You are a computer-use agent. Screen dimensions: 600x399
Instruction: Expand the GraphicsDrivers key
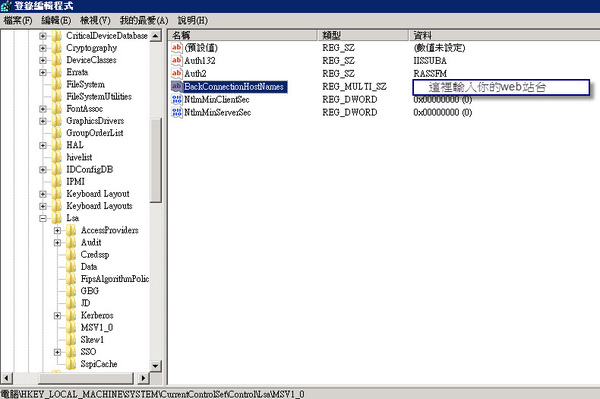point(43,121)
